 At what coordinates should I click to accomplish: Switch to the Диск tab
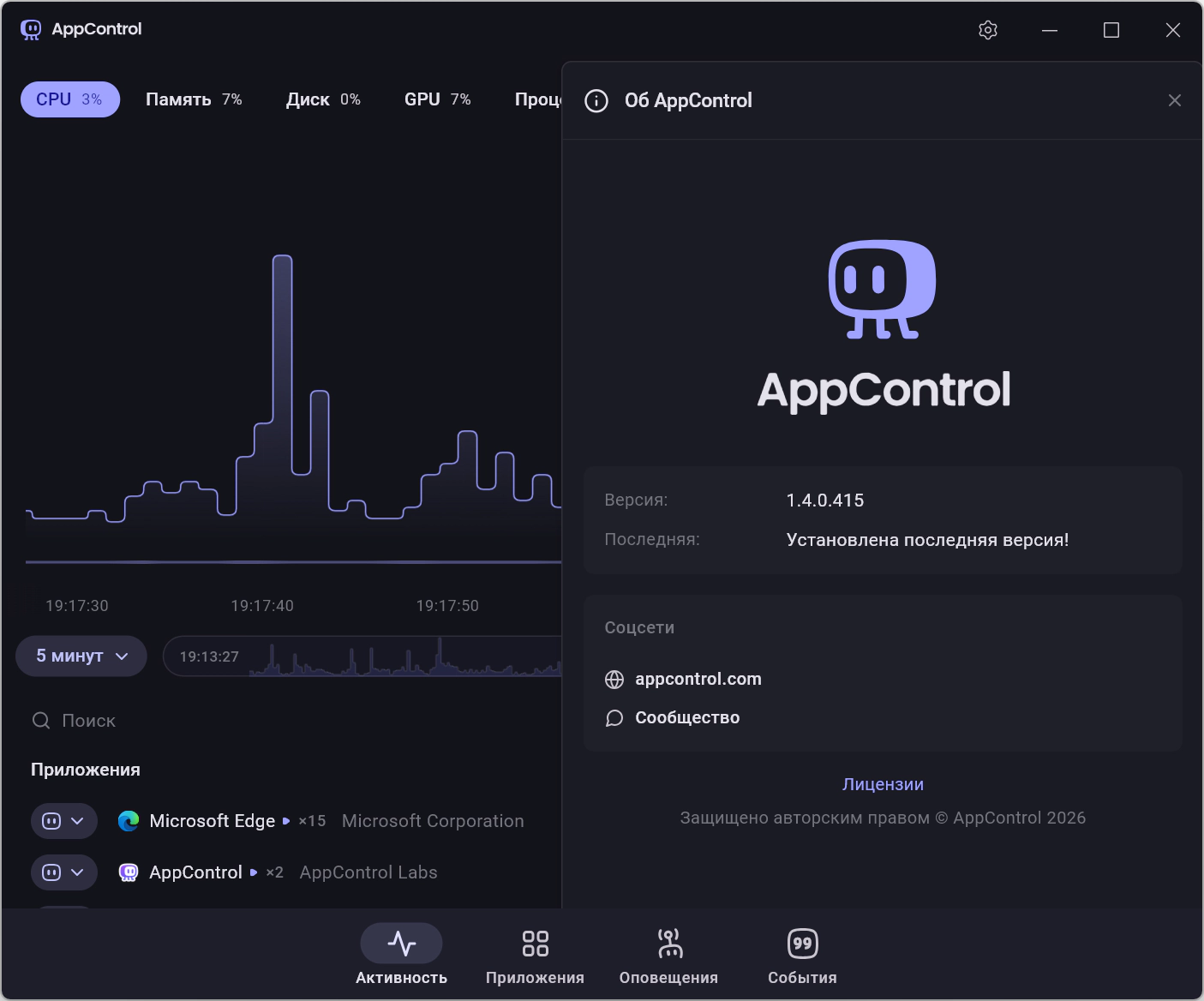(x=323, y=99)
